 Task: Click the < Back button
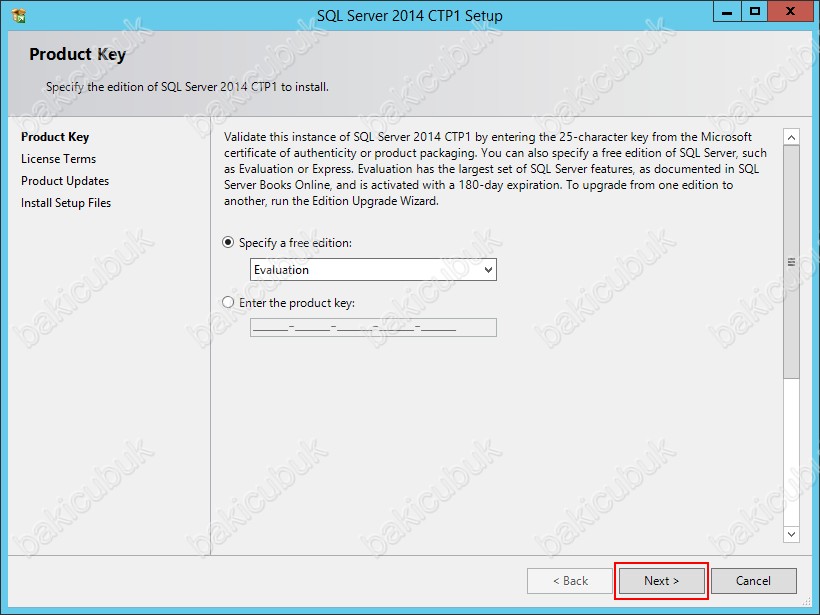coord(570,581)
